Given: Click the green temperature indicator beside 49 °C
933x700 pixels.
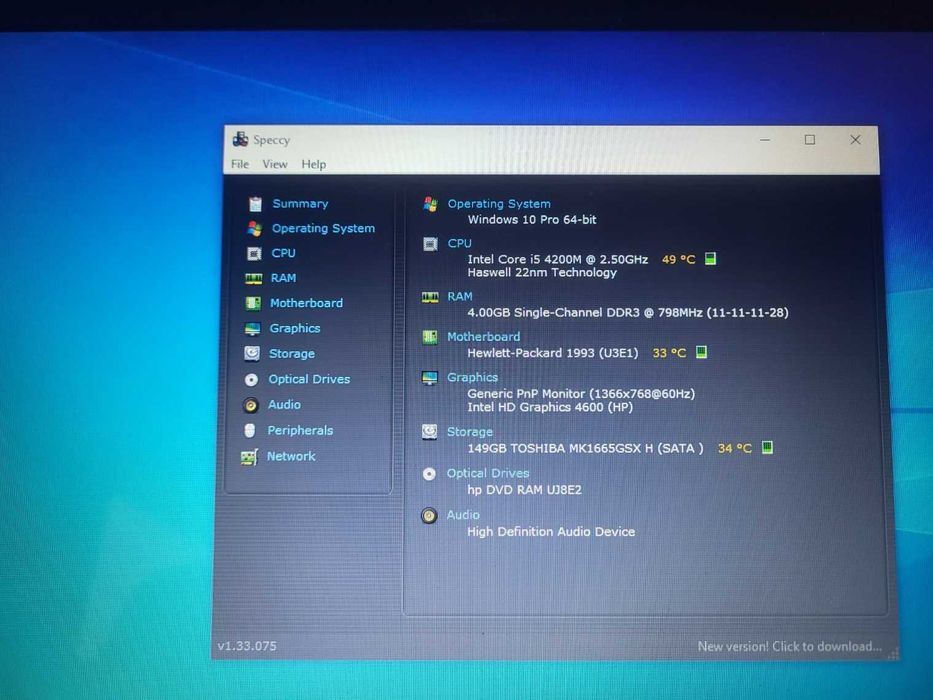Looking at the screenshot, I should [710, 259].
